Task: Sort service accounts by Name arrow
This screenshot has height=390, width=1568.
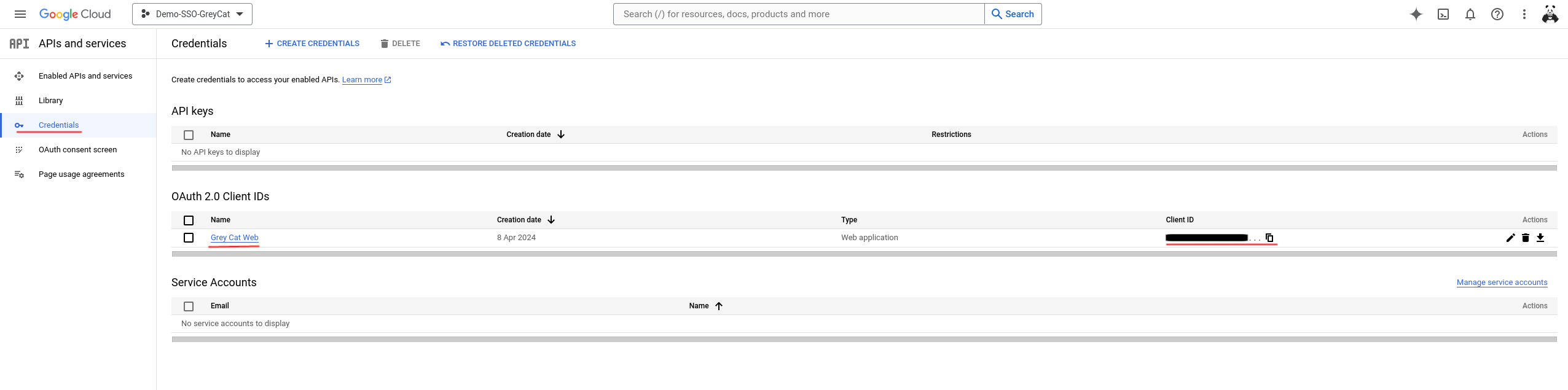Action: [x=719, y=306]
